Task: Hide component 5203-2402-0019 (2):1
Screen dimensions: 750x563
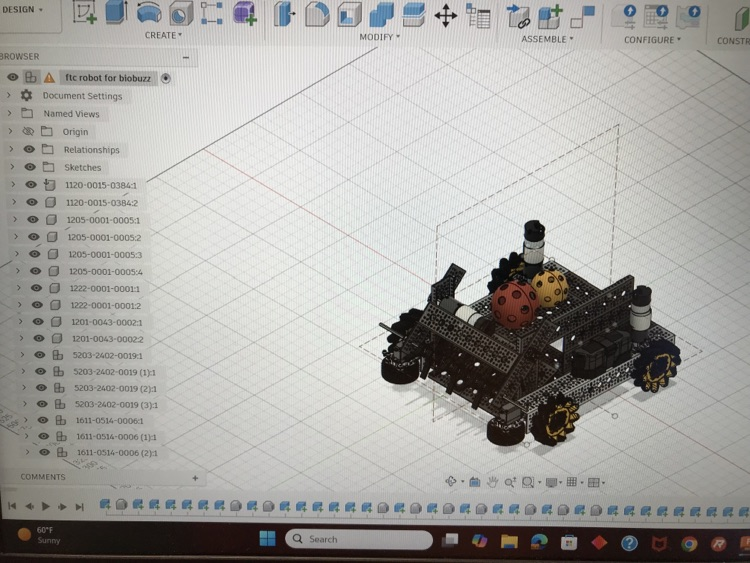Action: 42,388
